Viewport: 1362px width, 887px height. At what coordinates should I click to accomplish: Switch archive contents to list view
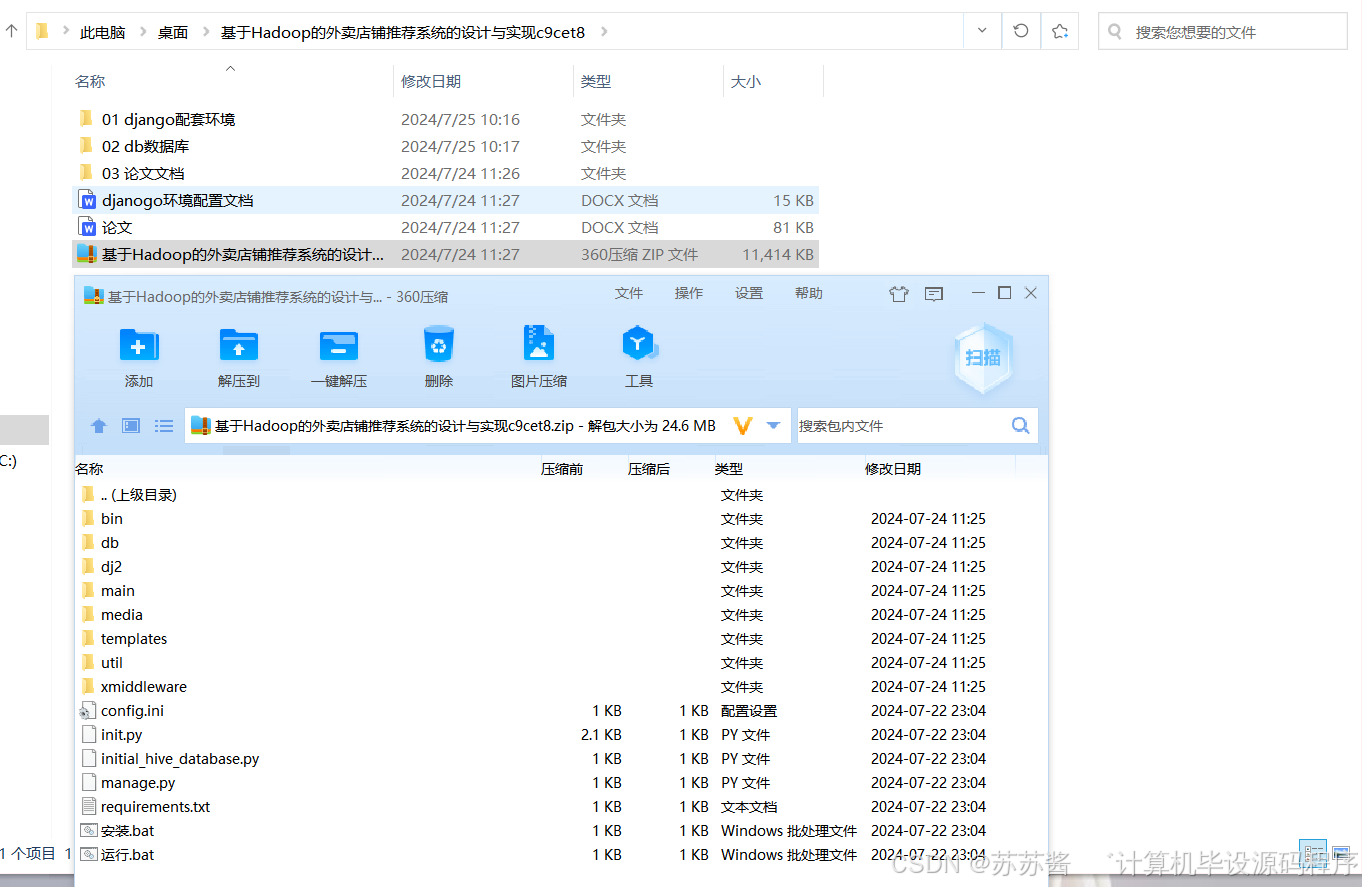tap(163, 425)
